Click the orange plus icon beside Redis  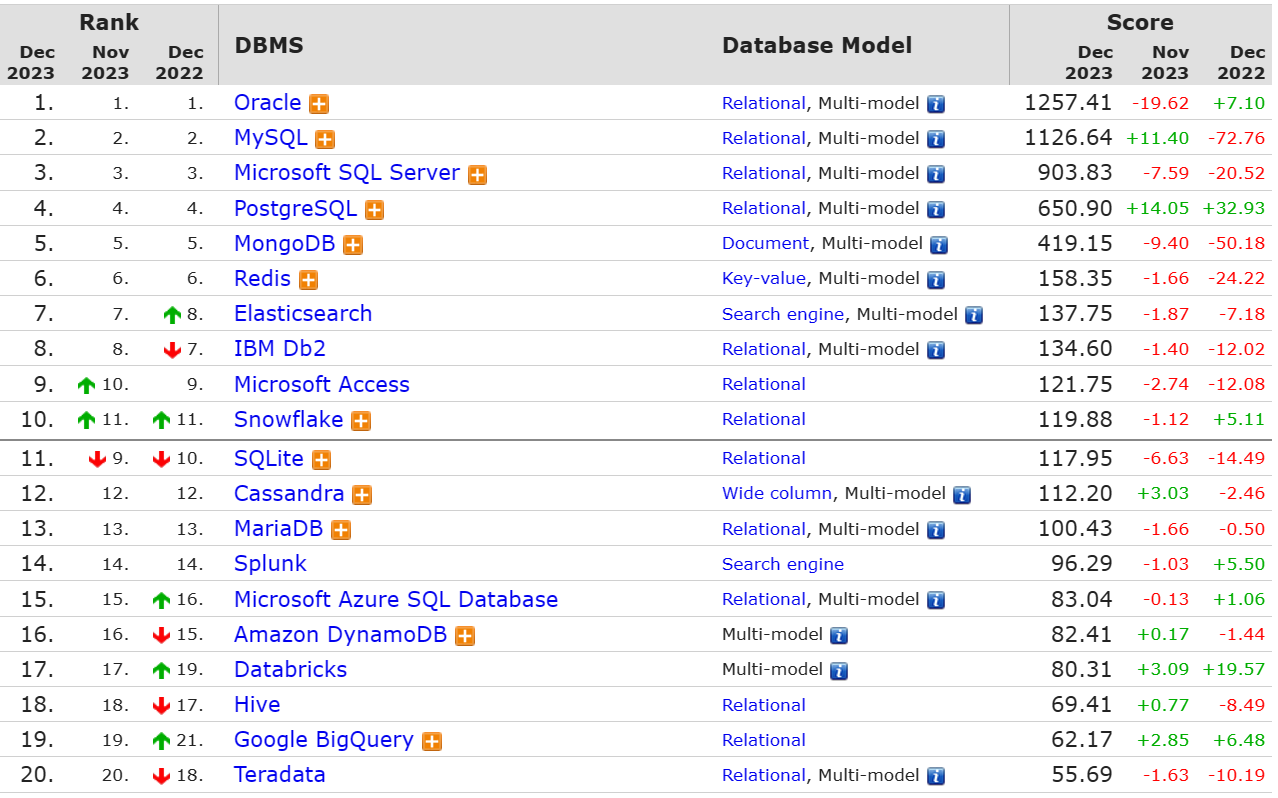[308, 280]
